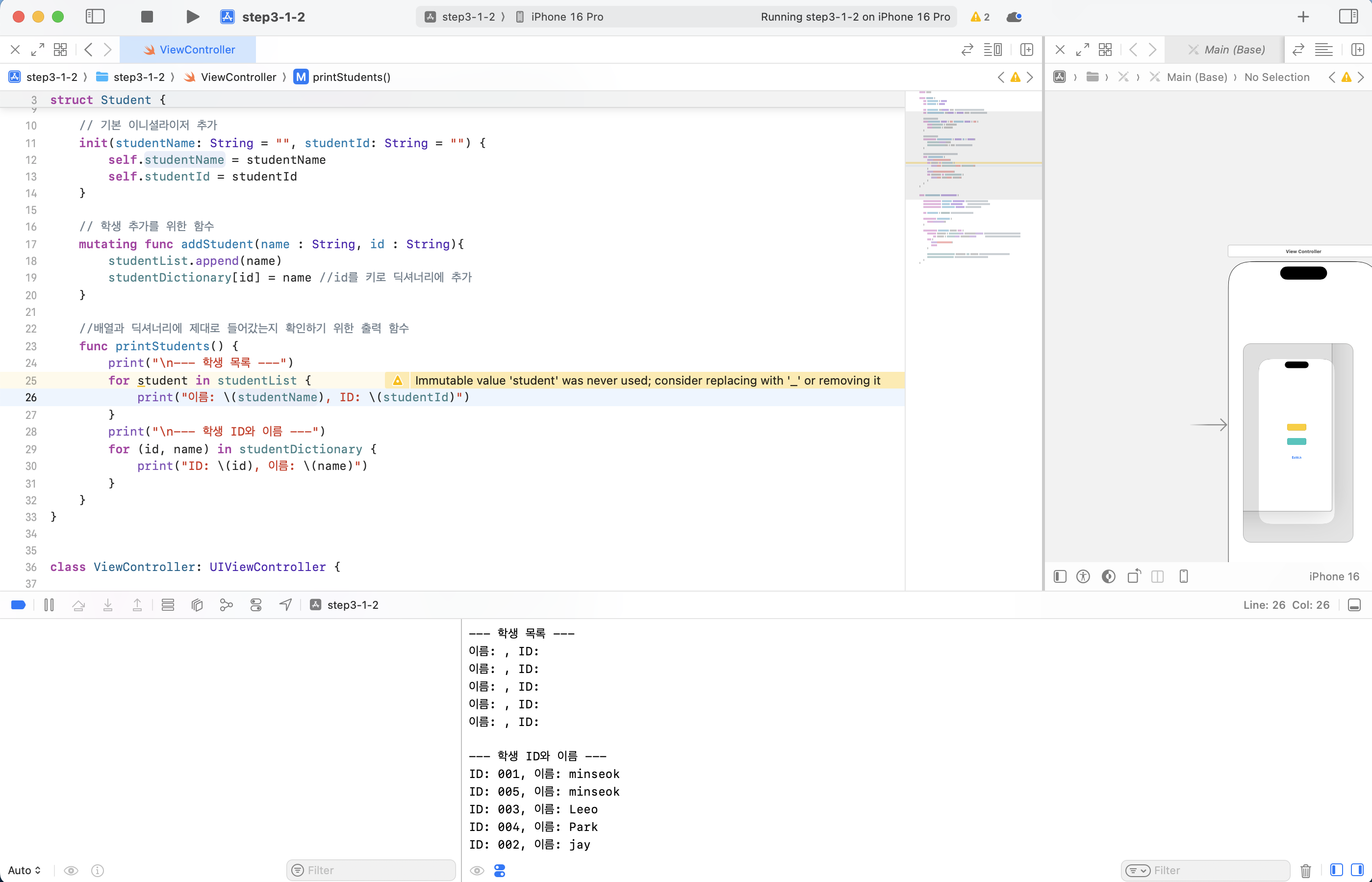Open ViewController file in jump bar
1372x882 pixels.
pos(230,77)
